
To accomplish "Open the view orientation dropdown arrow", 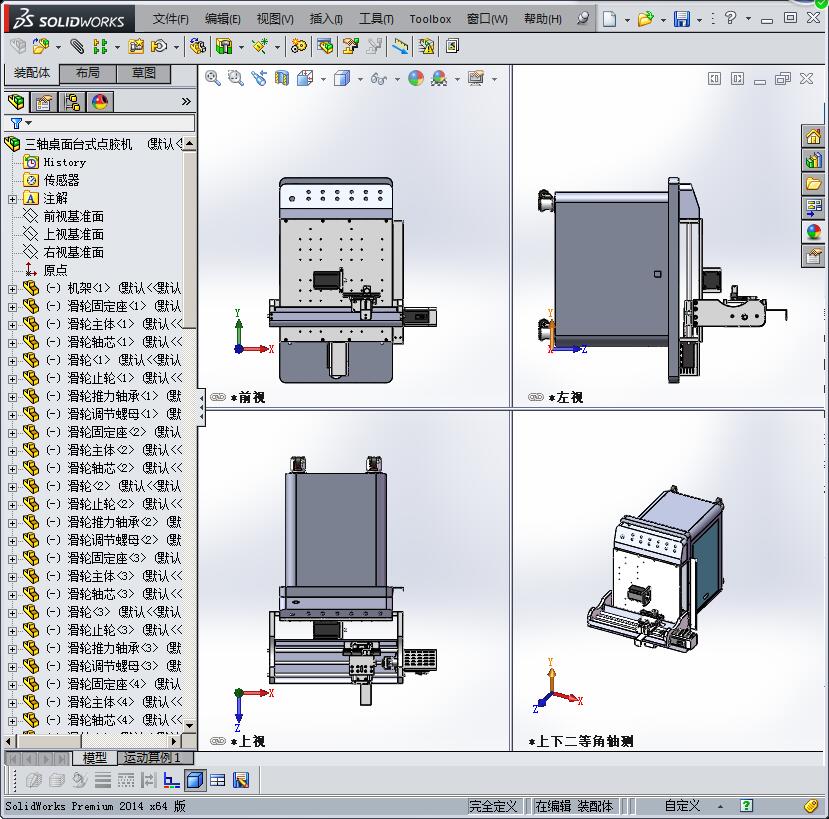I will click(x=321, y=79).
